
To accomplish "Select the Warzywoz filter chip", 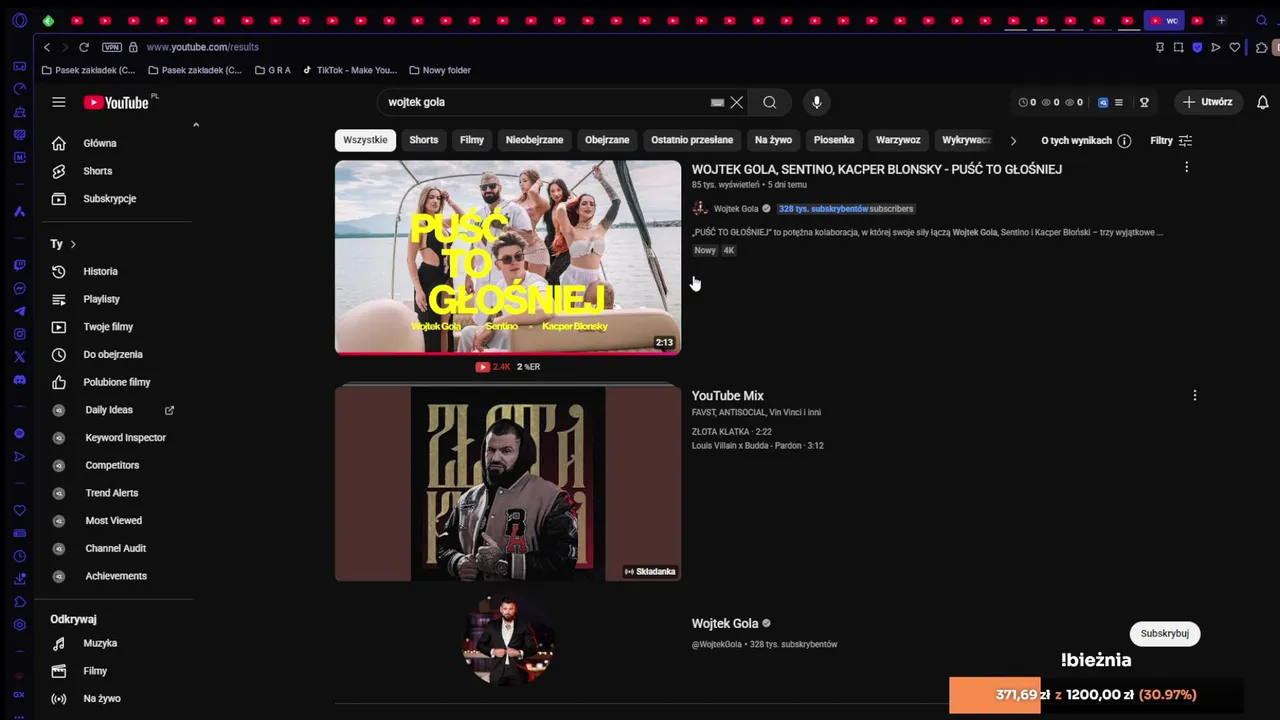I will [898, 140].
